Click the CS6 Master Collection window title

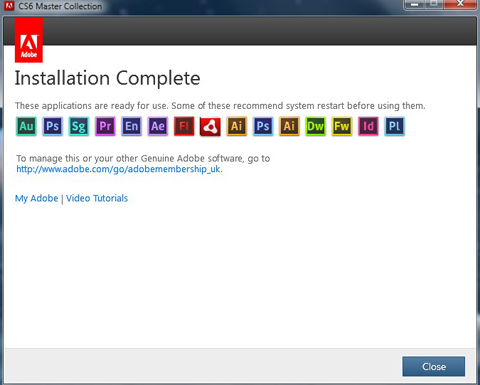(x=60, y=6)
